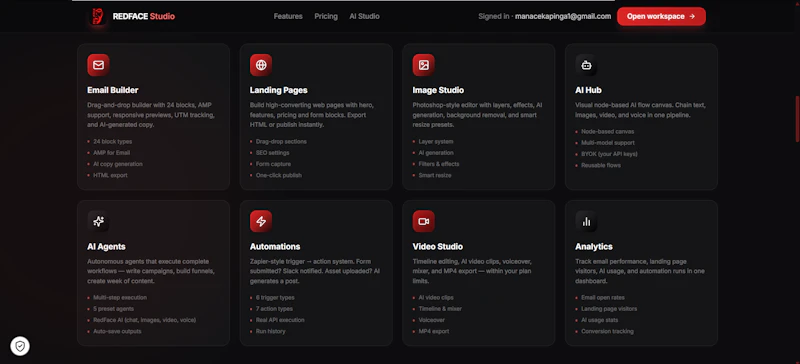Image resolution: width=800 pixels, height=364 pixels.
Task: Click the 'AMP for Email' bullet
Action: [x=108, y=153]
